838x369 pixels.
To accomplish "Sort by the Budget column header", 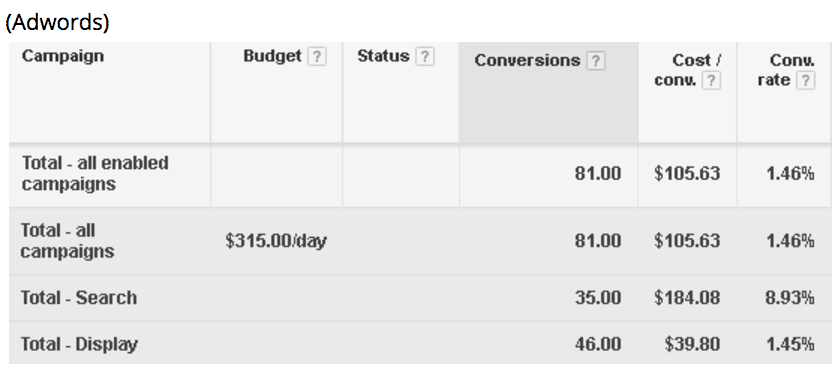I will 273,56.
